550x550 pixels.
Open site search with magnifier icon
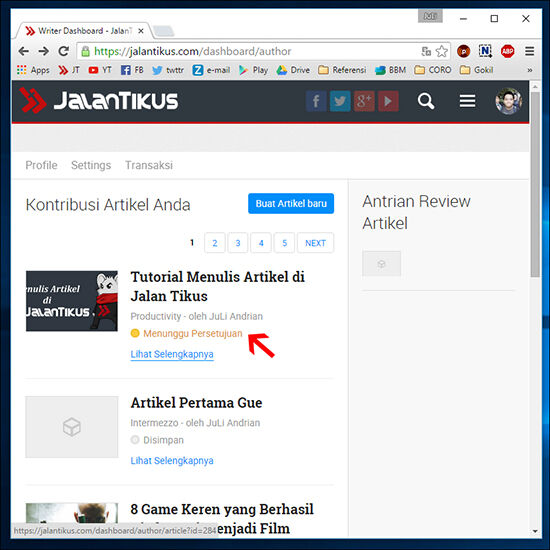[426, 101]
